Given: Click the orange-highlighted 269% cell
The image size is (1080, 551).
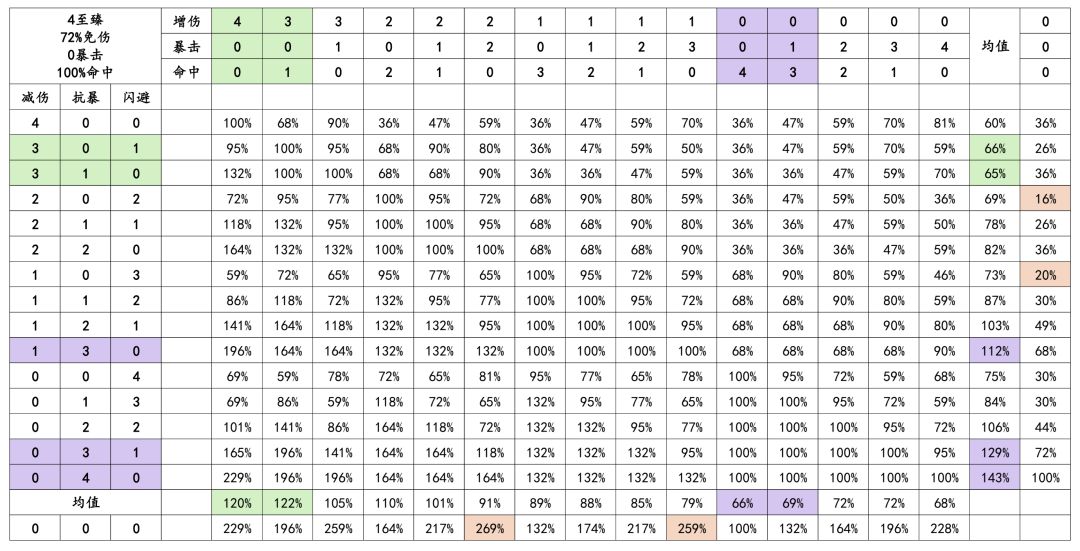Looking at the screenshot, I should 490,529.
